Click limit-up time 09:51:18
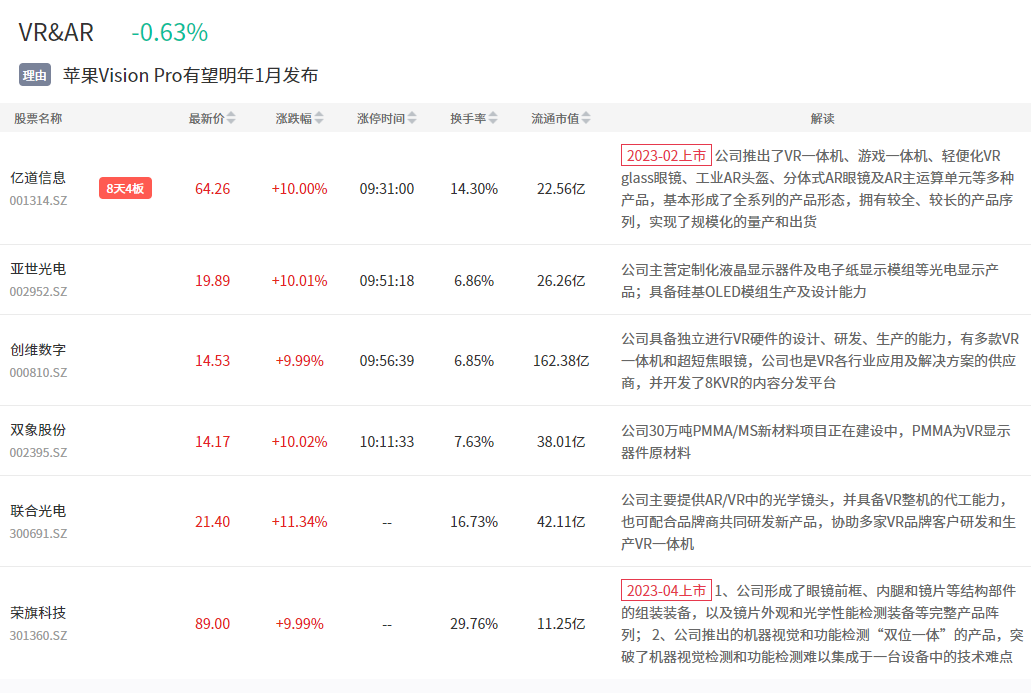Image resolution: width=1031 pixels, height=693 pixels. click(387, 281)
